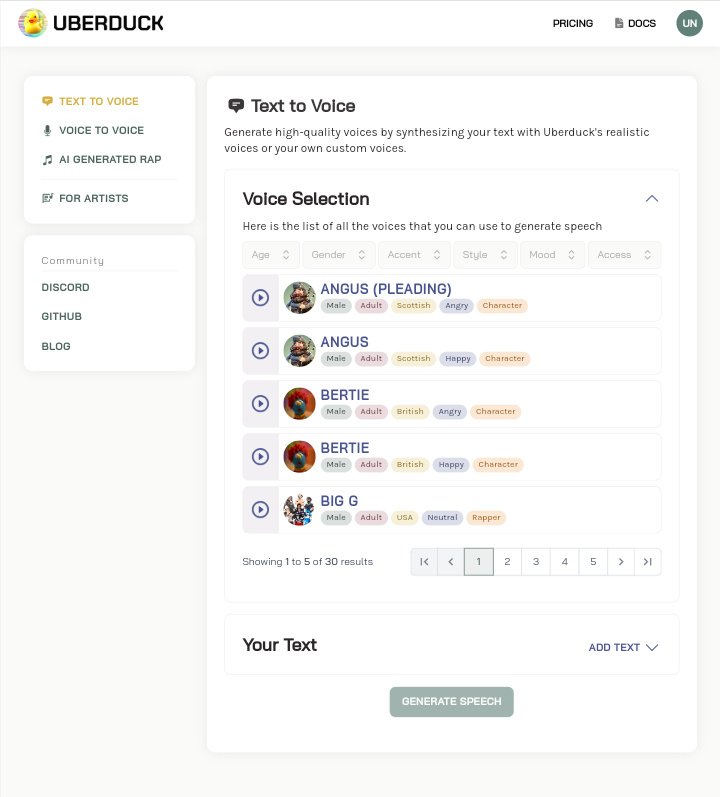720x797 pixels.
Task: Collapse the Voice Selection section
Action: (x=651, y=199)
